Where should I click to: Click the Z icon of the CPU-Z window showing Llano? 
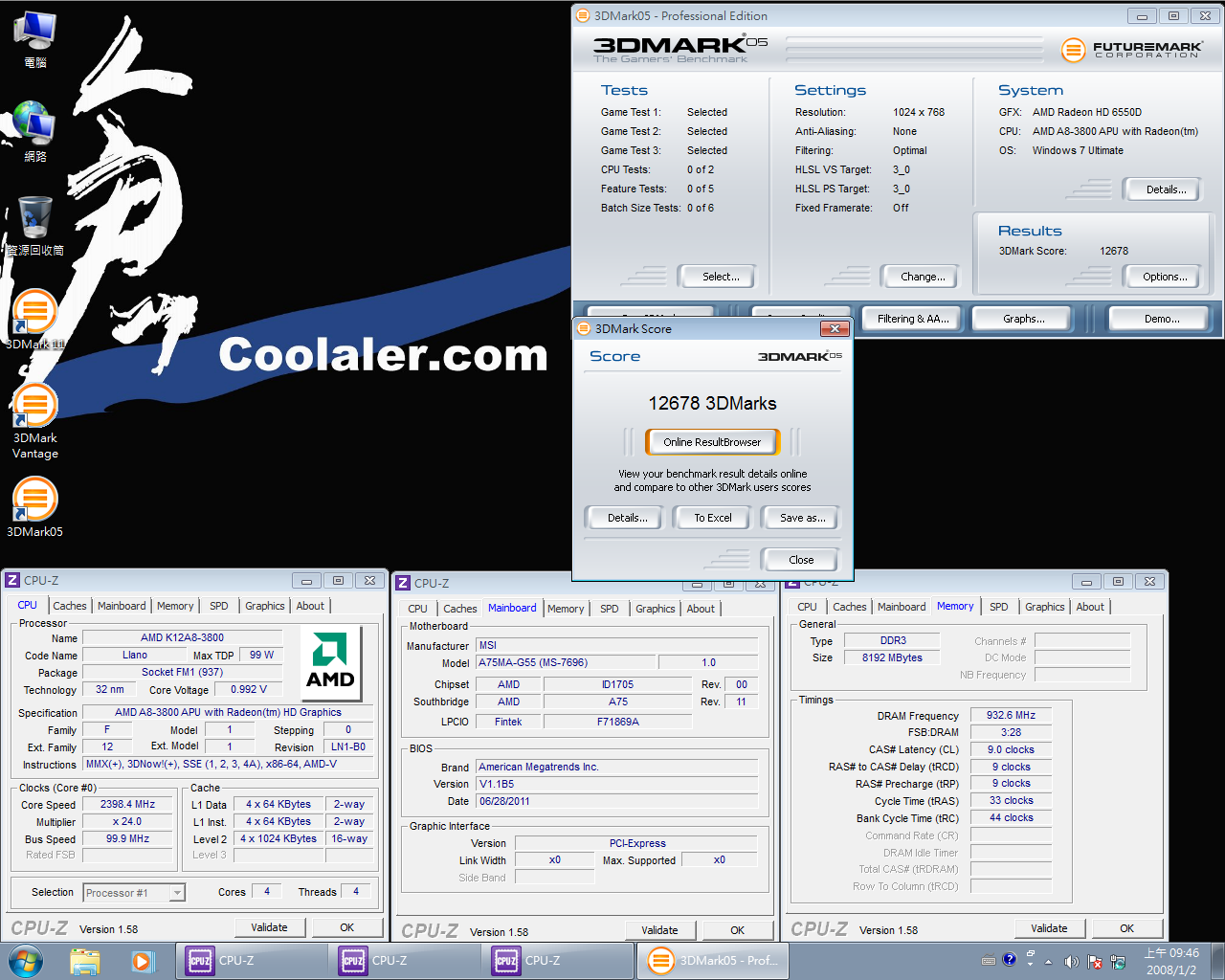[12, 580]
